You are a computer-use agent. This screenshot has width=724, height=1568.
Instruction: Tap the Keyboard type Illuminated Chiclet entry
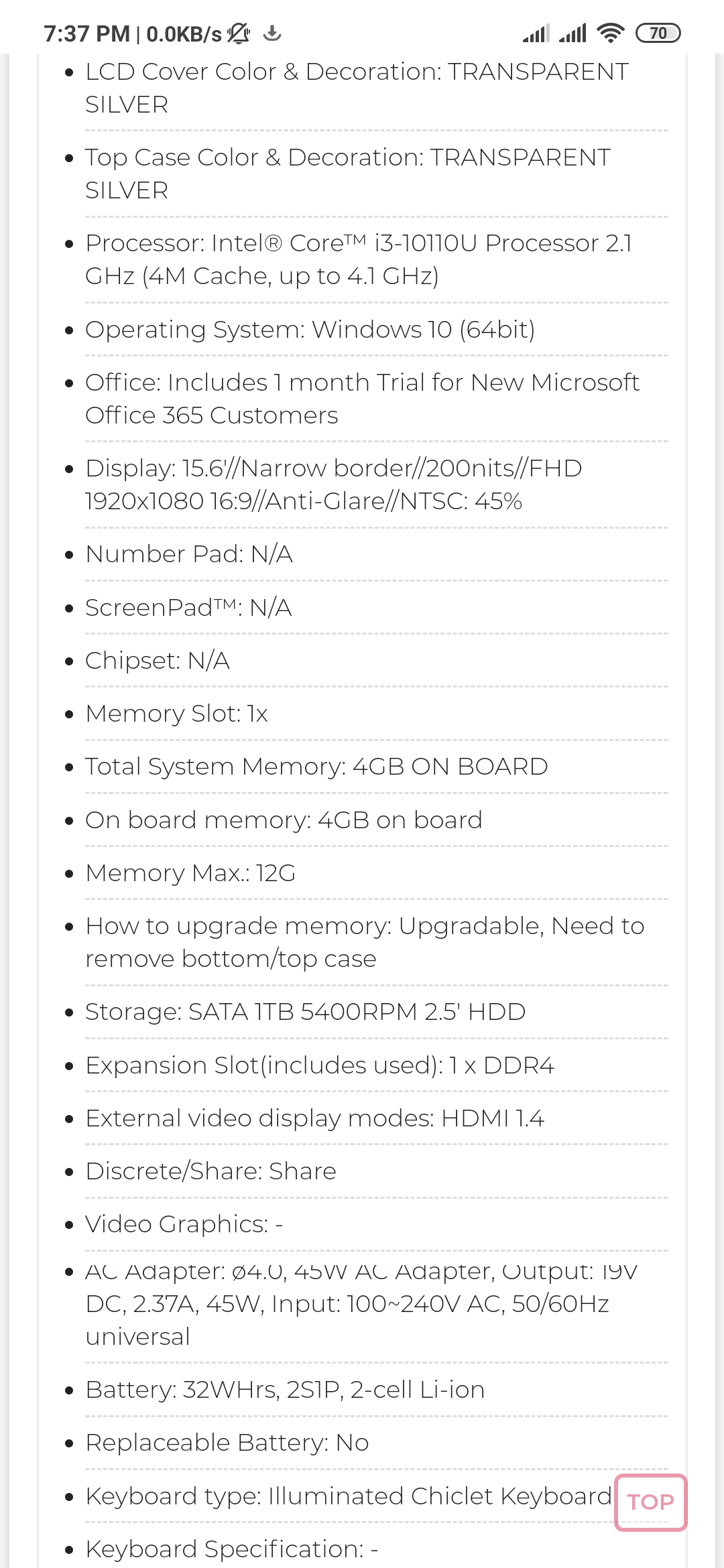pyautogui.click(x=349, y=1496)
